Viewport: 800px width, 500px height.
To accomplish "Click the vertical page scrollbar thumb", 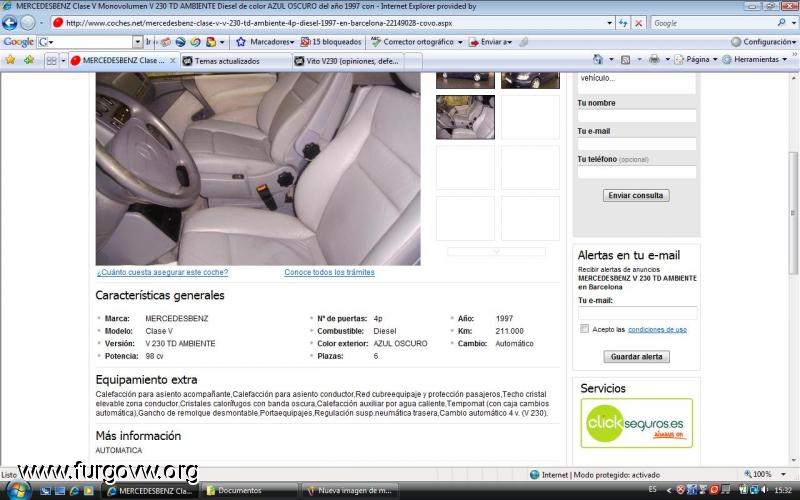I will tap(794, 213).
